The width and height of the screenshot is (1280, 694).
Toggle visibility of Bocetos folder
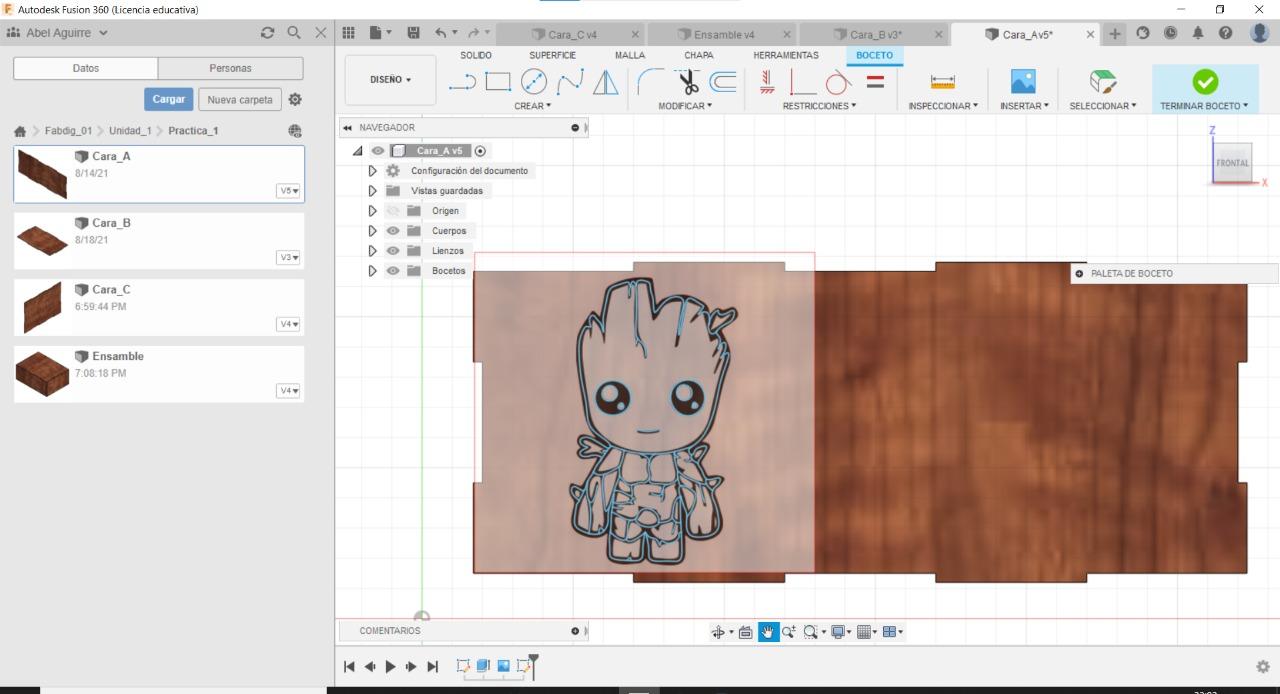[x=393, y=271]
